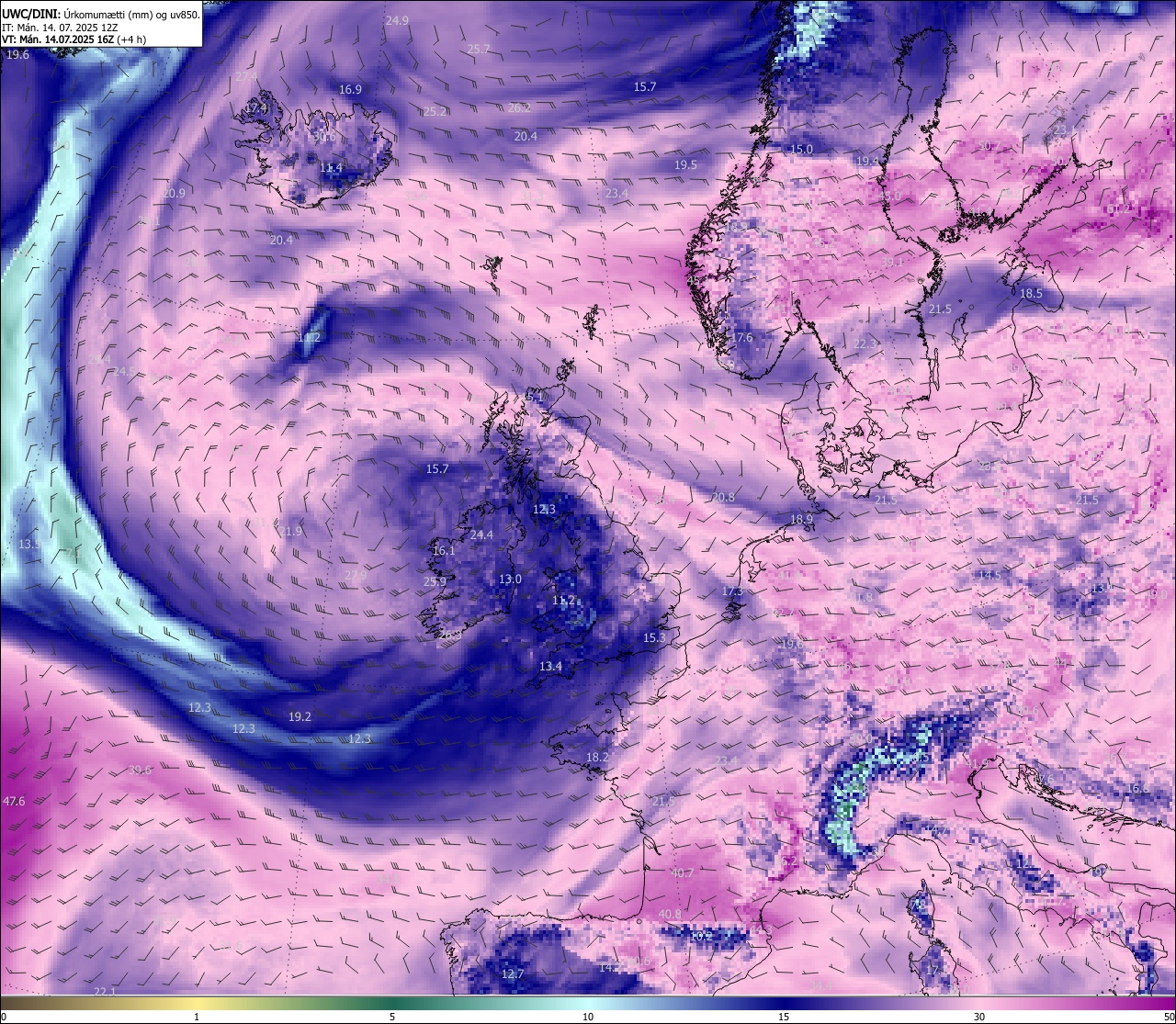Click the 50 tick on the colour scale

coord(1168,1017)
